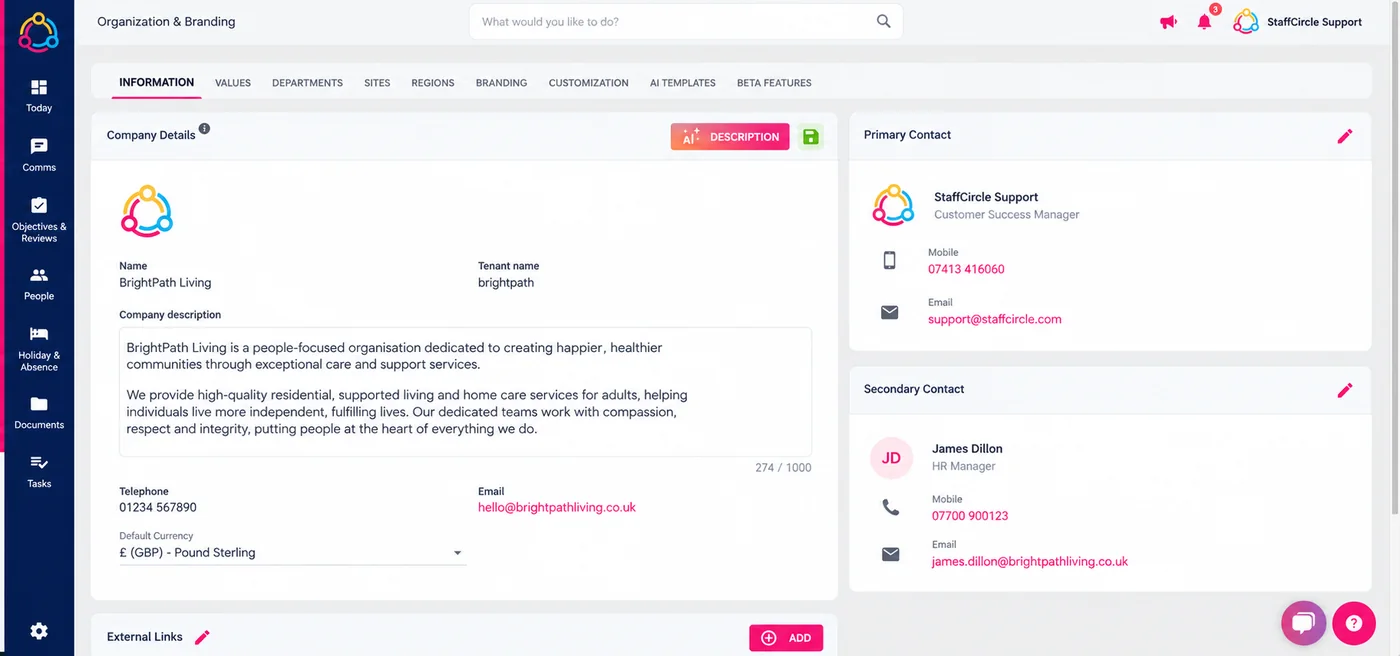Click the tenant name brightpath
1400x656 pixels.
pos(506,283)
